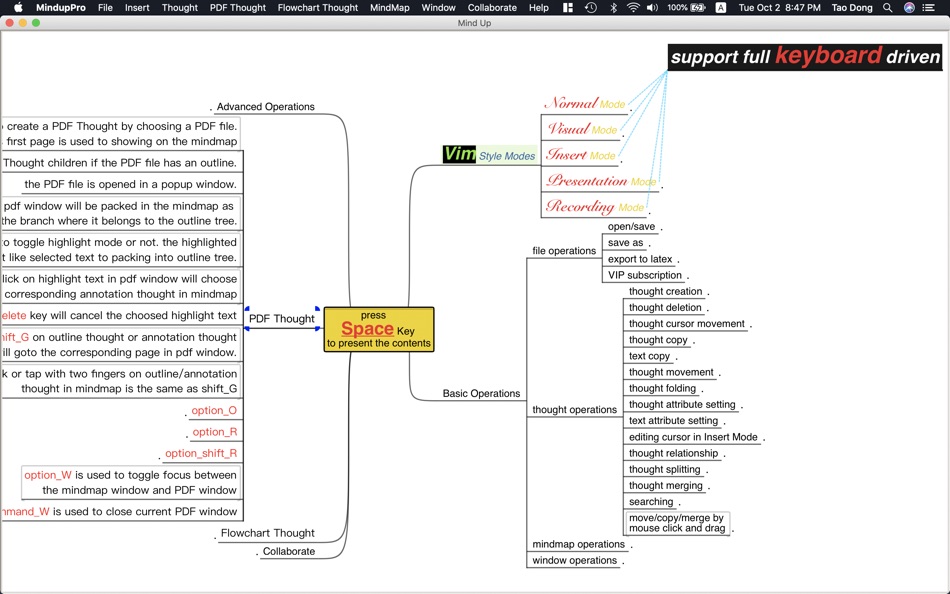Viewport: 950px width, 594px height.
Task: Open the Wi-Fi status menu
Action: click(633, 8)
